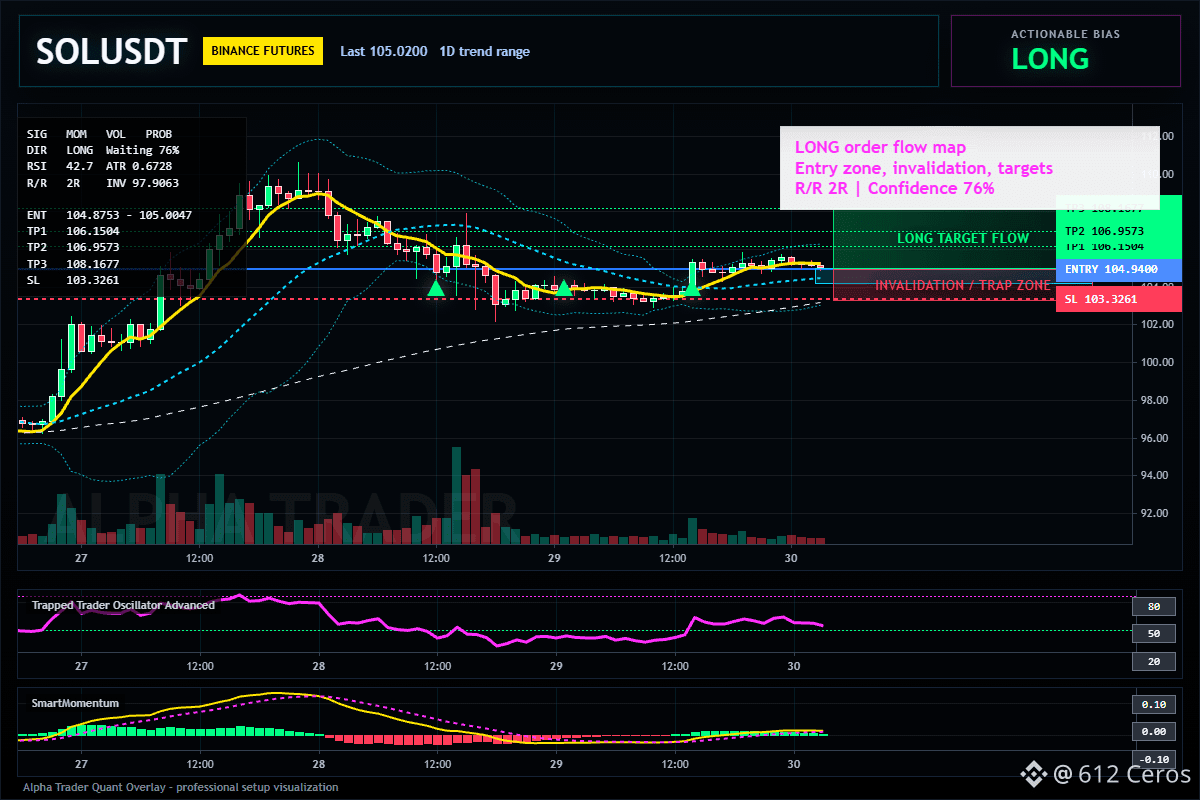Click the LONG TARGET FLOW zone label
The height and width of the screenshot is (800, 1200).
pyautogui.click(x=963, y=238)
